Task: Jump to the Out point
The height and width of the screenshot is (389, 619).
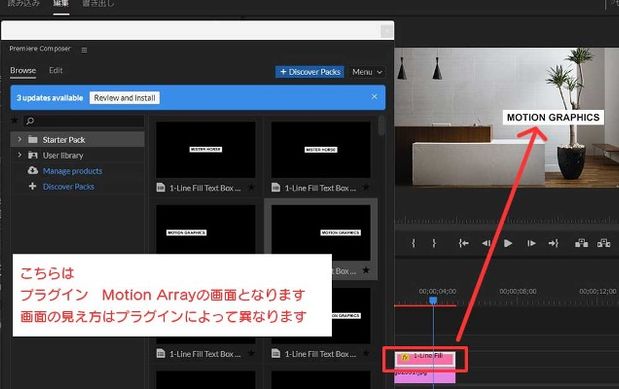Action: pos(553,243)
